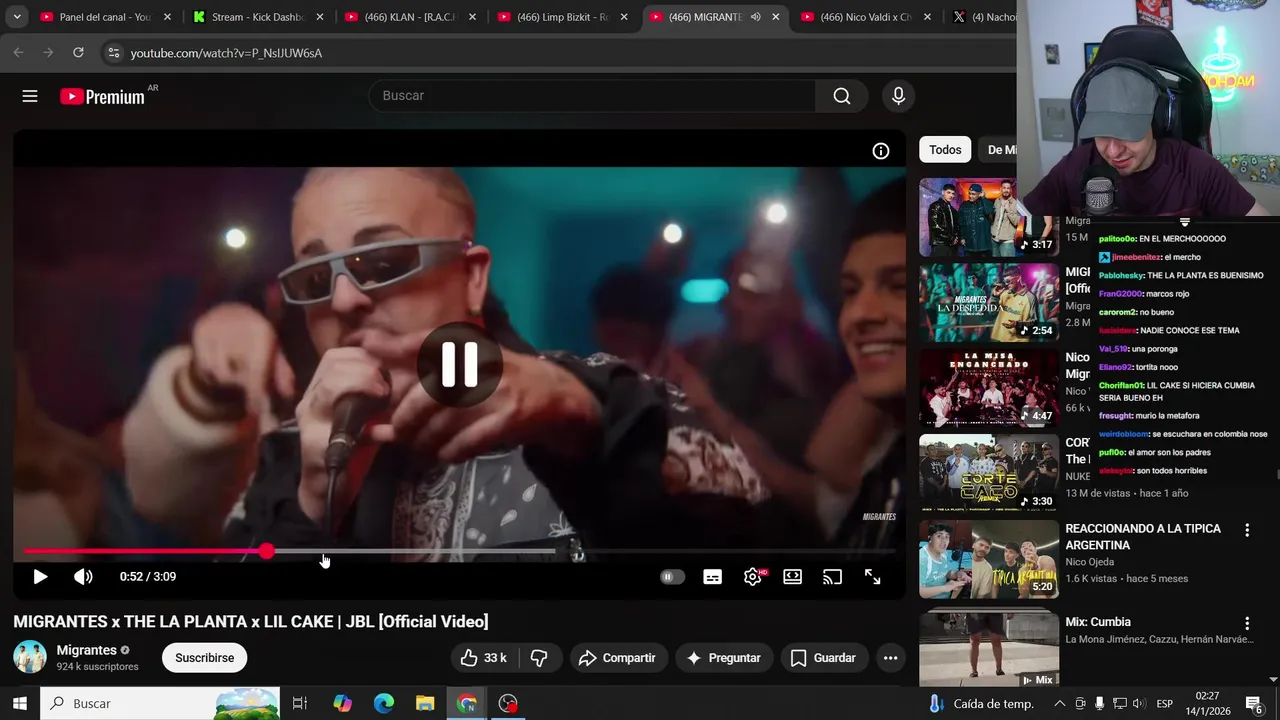Switch to Limp Bizkit tab
1280x720 pixels.
click(x=562, y=17)
